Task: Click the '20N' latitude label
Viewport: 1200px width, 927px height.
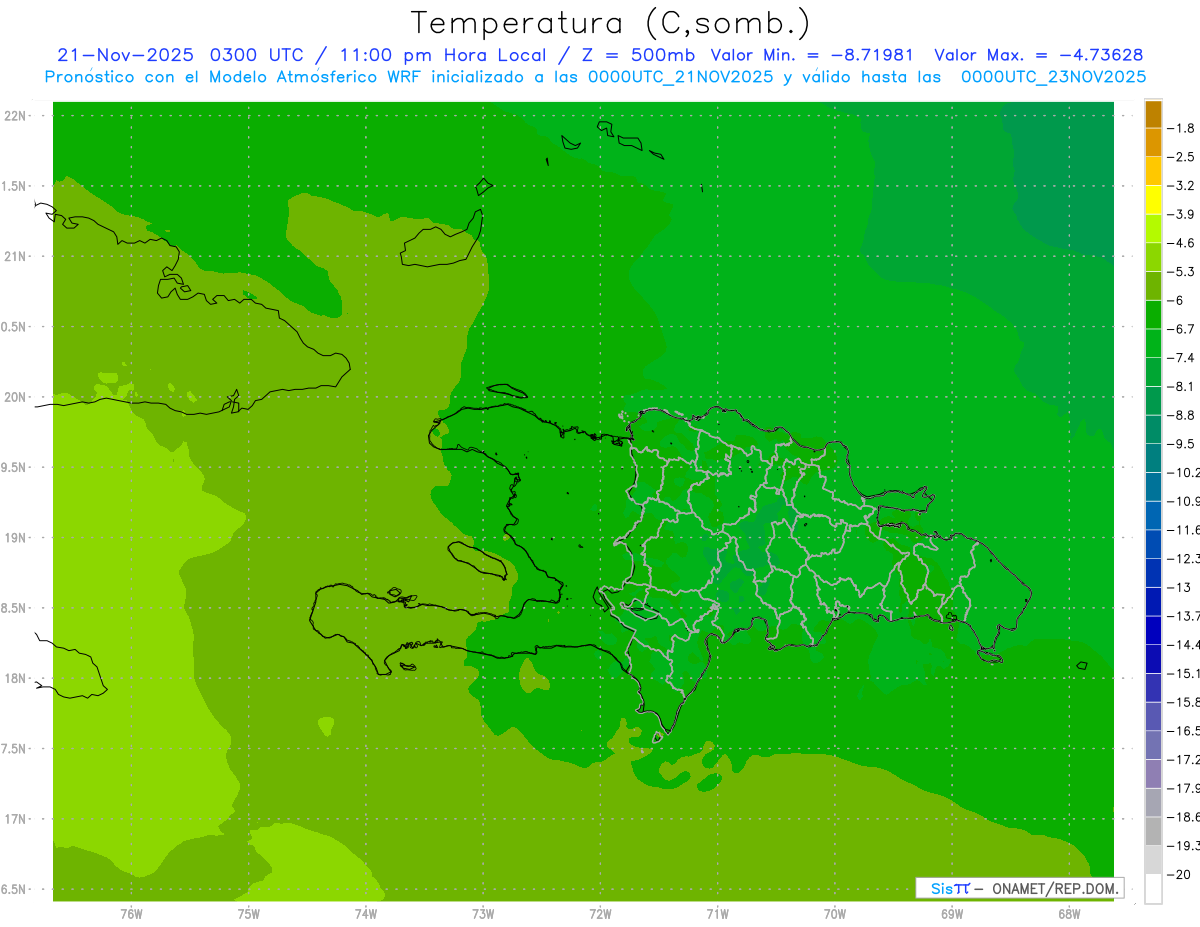Action: click(x=17, y=397)
